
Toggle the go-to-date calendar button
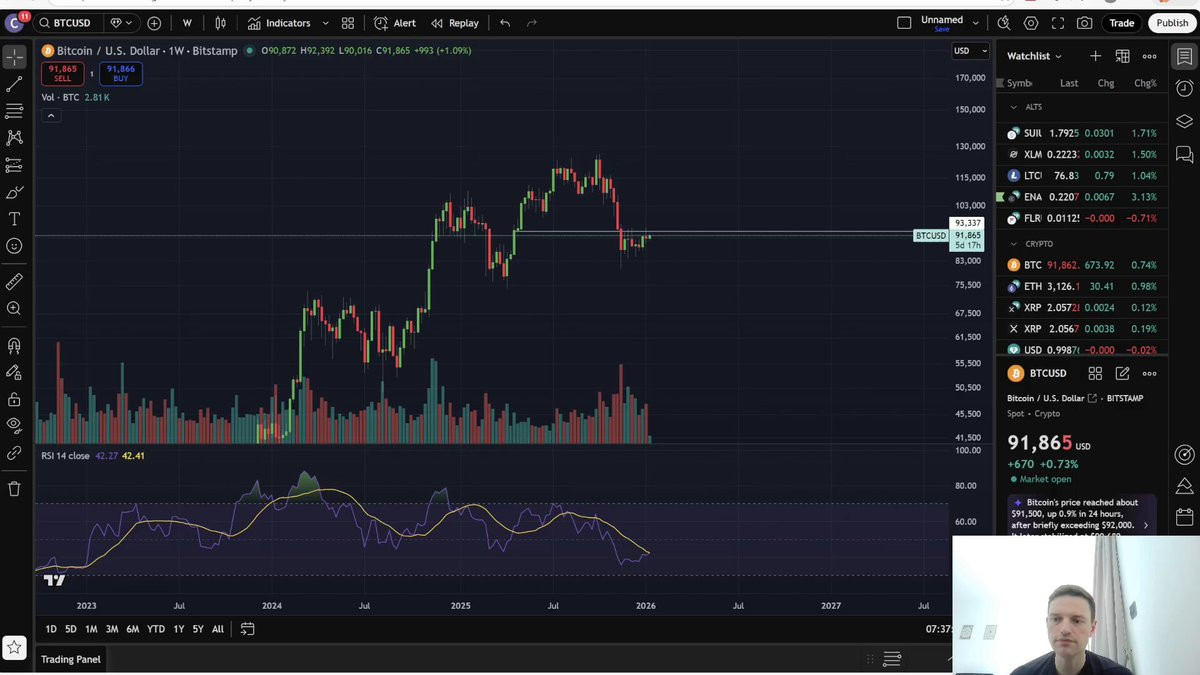247,629
